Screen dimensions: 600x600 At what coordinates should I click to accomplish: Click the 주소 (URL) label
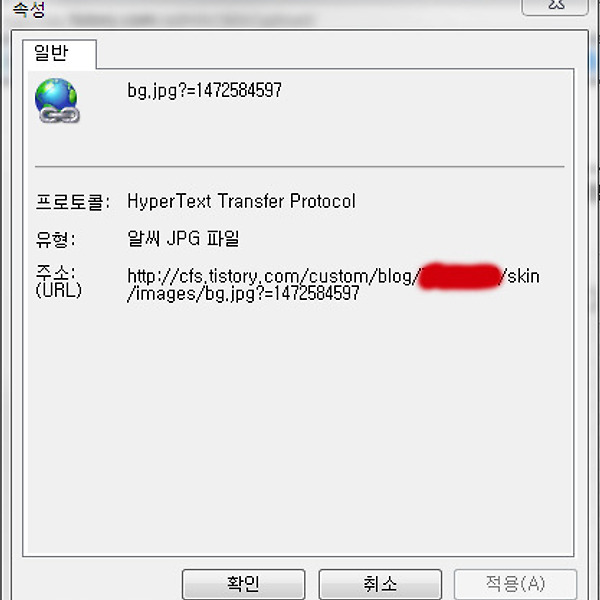tap(59, 281)
